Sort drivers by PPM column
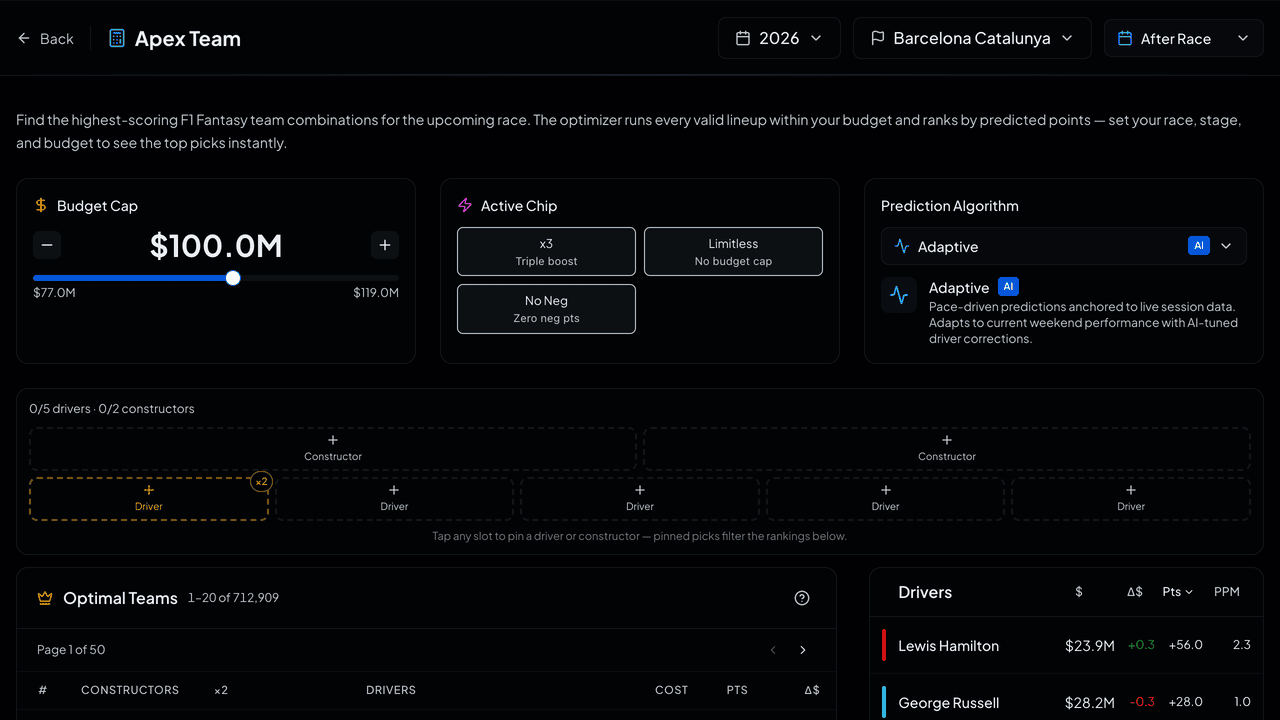The width and height of the screenshot is (1280, 720). point(1226,592)
